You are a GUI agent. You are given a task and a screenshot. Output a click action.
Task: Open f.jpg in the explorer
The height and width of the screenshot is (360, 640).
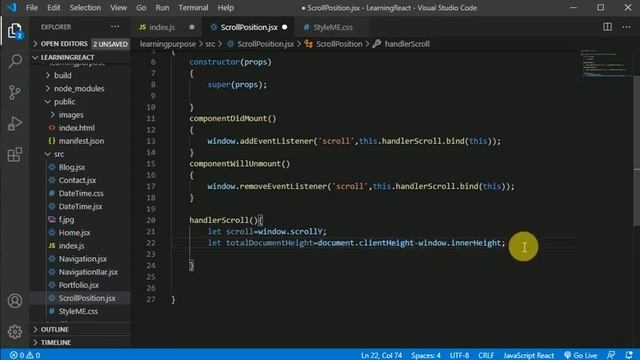66,219
